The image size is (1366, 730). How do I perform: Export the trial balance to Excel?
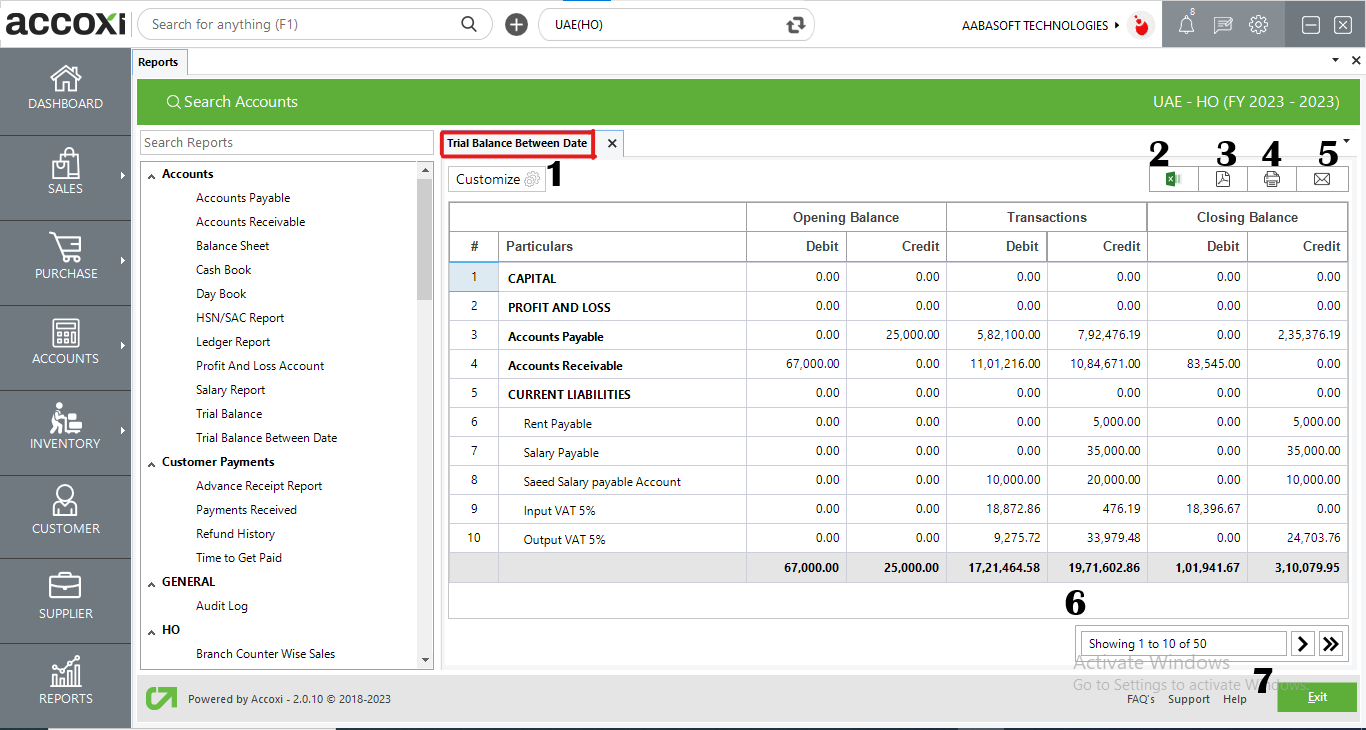[1172, 178]
